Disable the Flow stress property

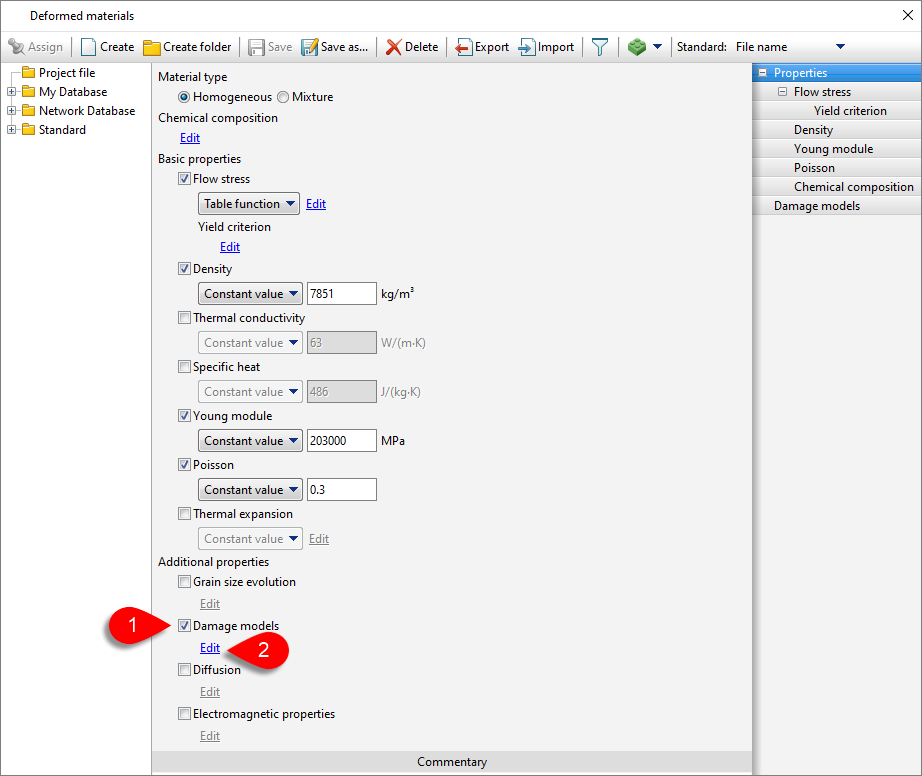tap(184, 178)
